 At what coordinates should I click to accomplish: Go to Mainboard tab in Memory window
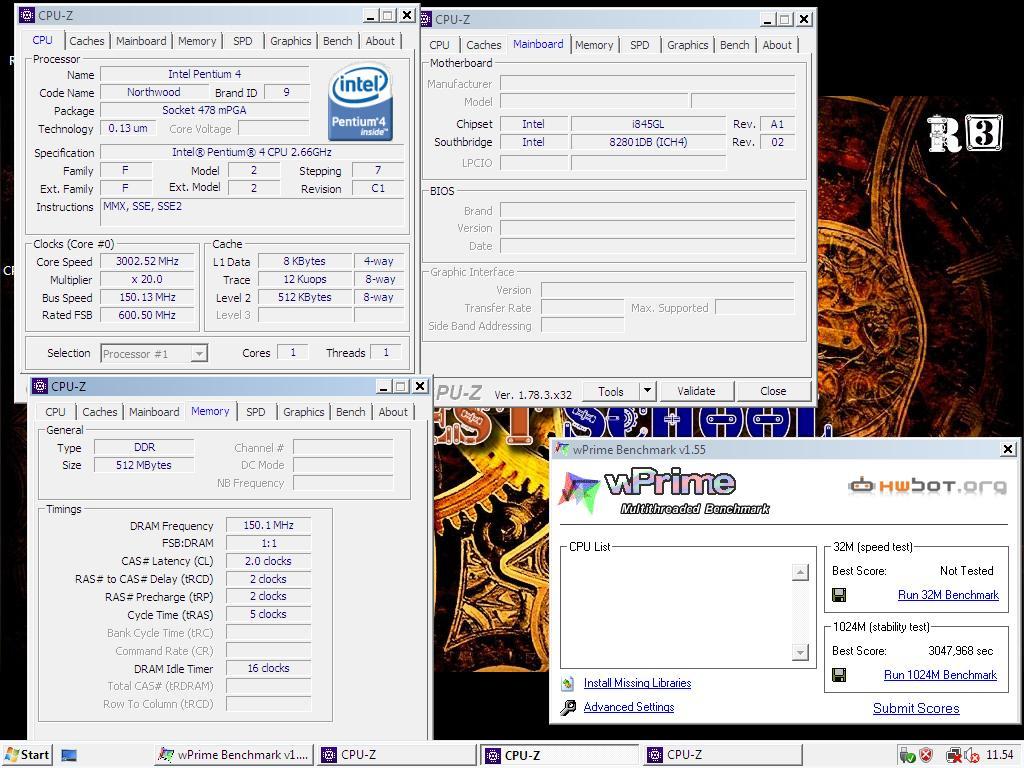[x=154, y=412]
